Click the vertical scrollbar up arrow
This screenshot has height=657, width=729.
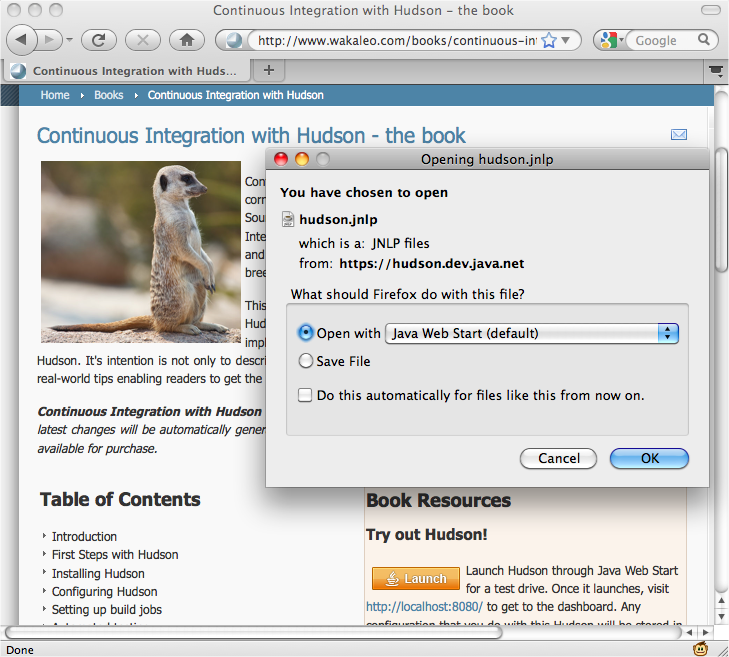tap(722, 601)
